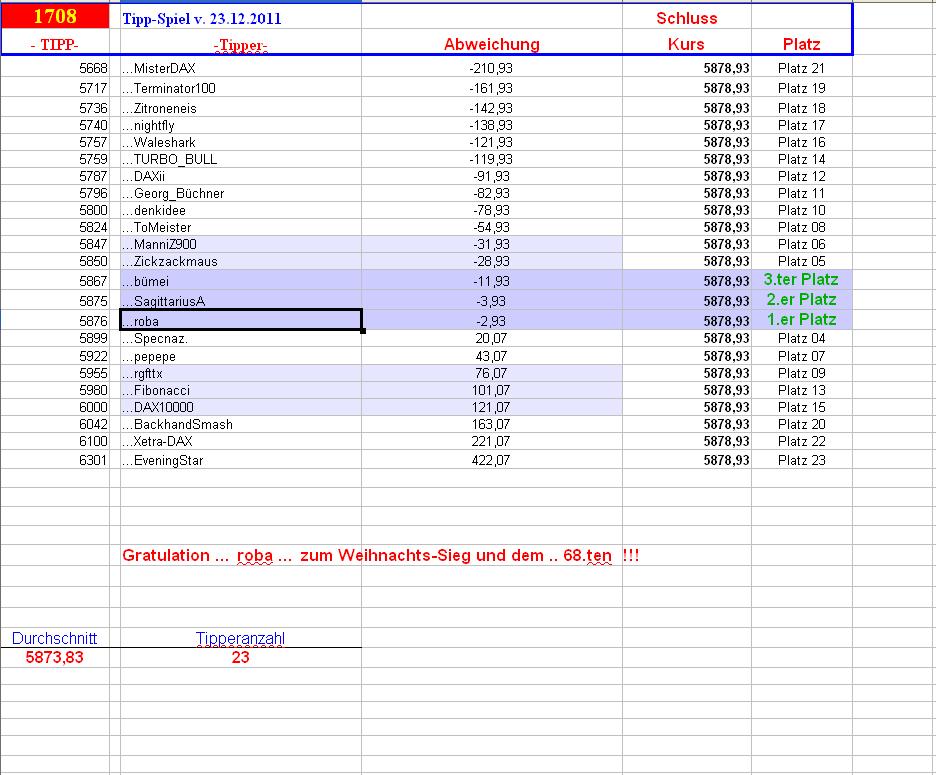Click the -Tipper- column header
936x775 pixels.
(240, 44)
